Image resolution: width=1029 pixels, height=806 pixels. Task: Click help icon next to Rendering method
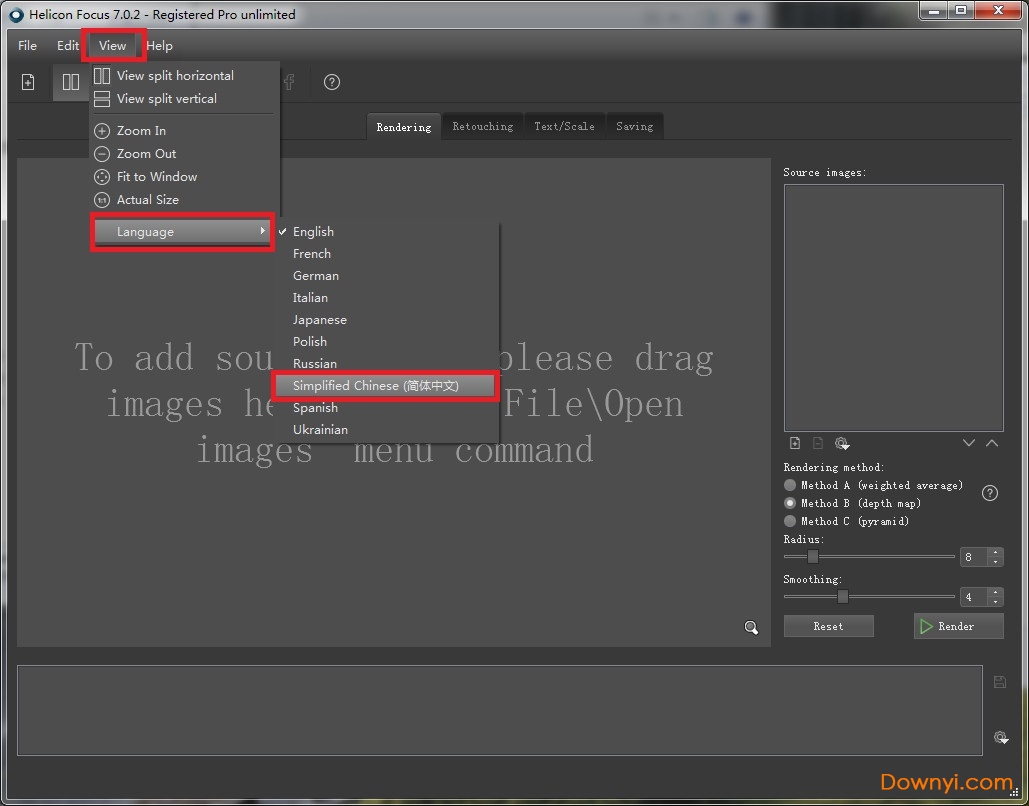pos(990,493)
